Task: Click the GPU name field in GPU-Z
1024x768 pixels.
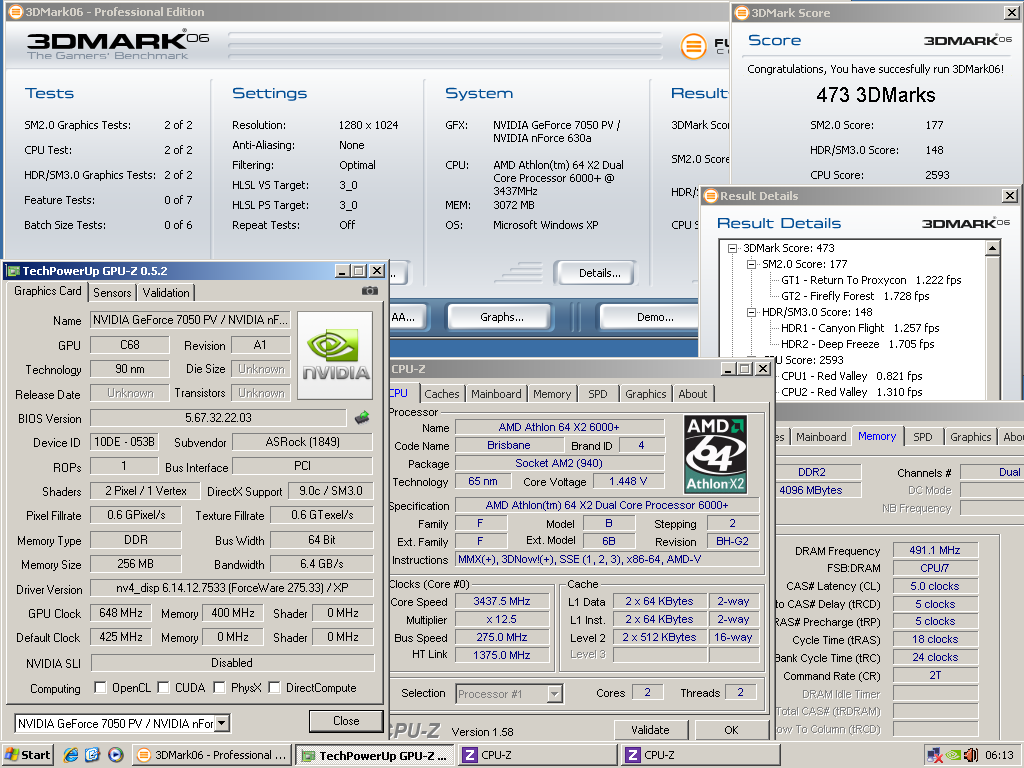Action: pos(190,320)
